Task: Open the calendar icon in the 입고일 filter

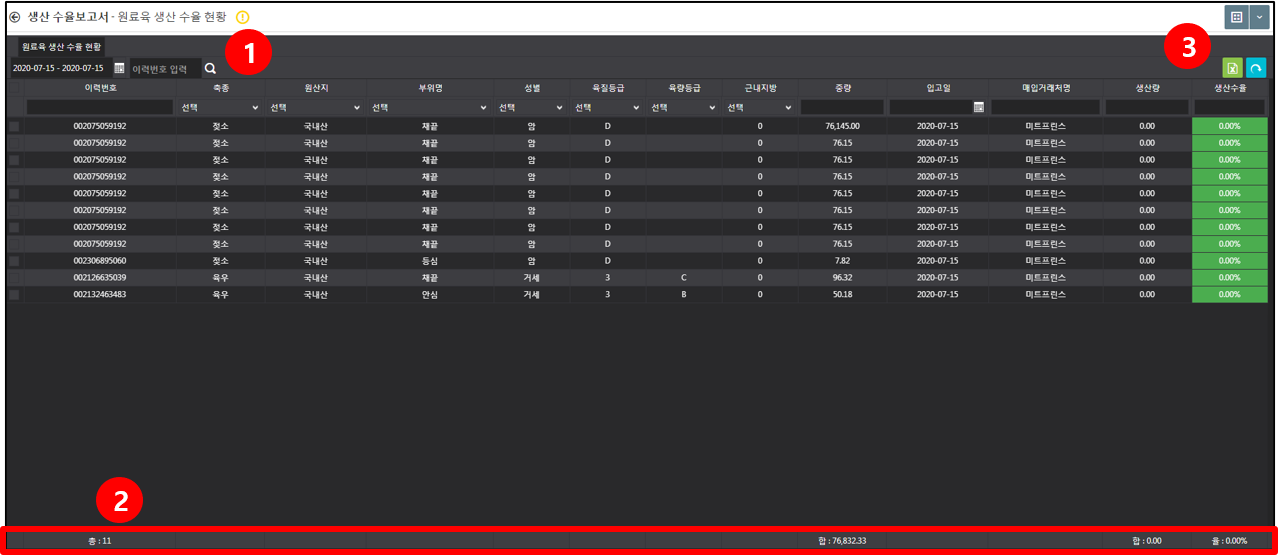Action: pos(979,107)
